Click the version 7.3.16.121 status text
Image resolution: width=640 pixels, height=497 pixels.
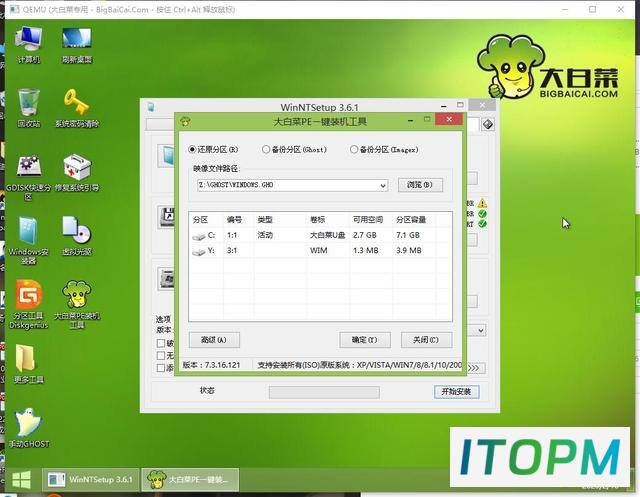[211, 365]
